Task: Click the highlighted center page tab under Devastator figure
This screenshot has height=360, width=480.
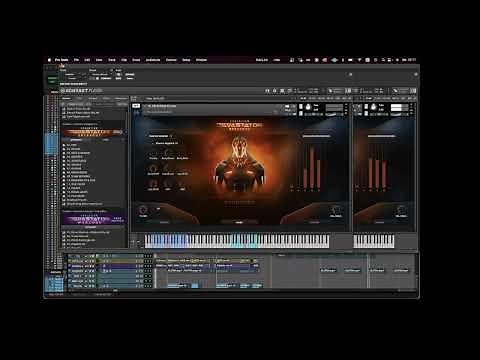Action: 239,222
